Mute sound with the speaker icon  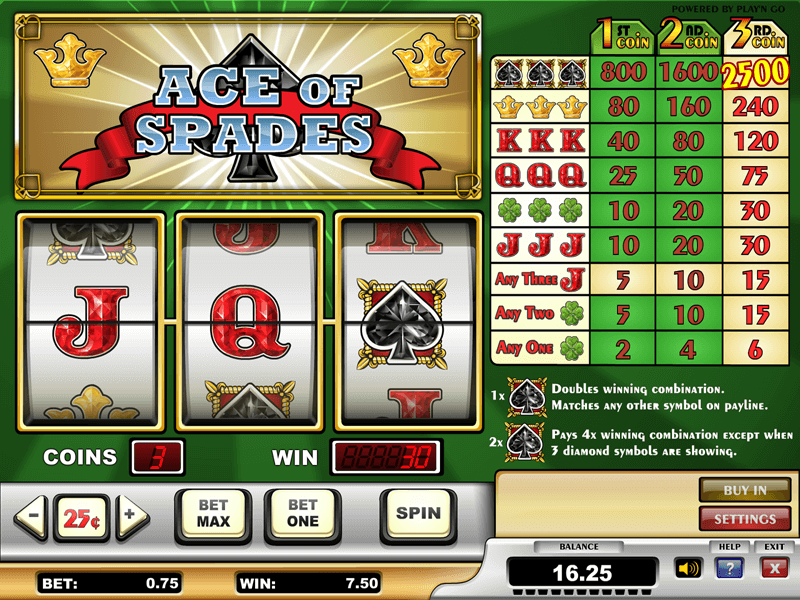pos(688,567)
